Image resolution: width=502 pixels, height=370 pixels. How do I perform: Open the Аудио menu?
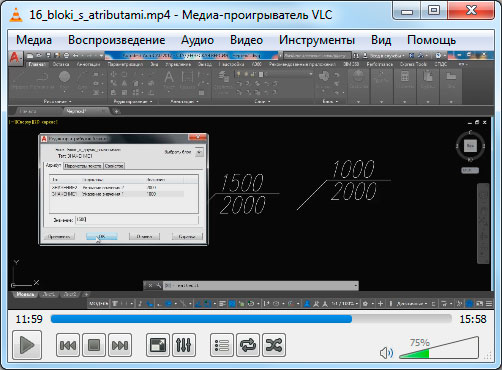(x=197, y=40)
